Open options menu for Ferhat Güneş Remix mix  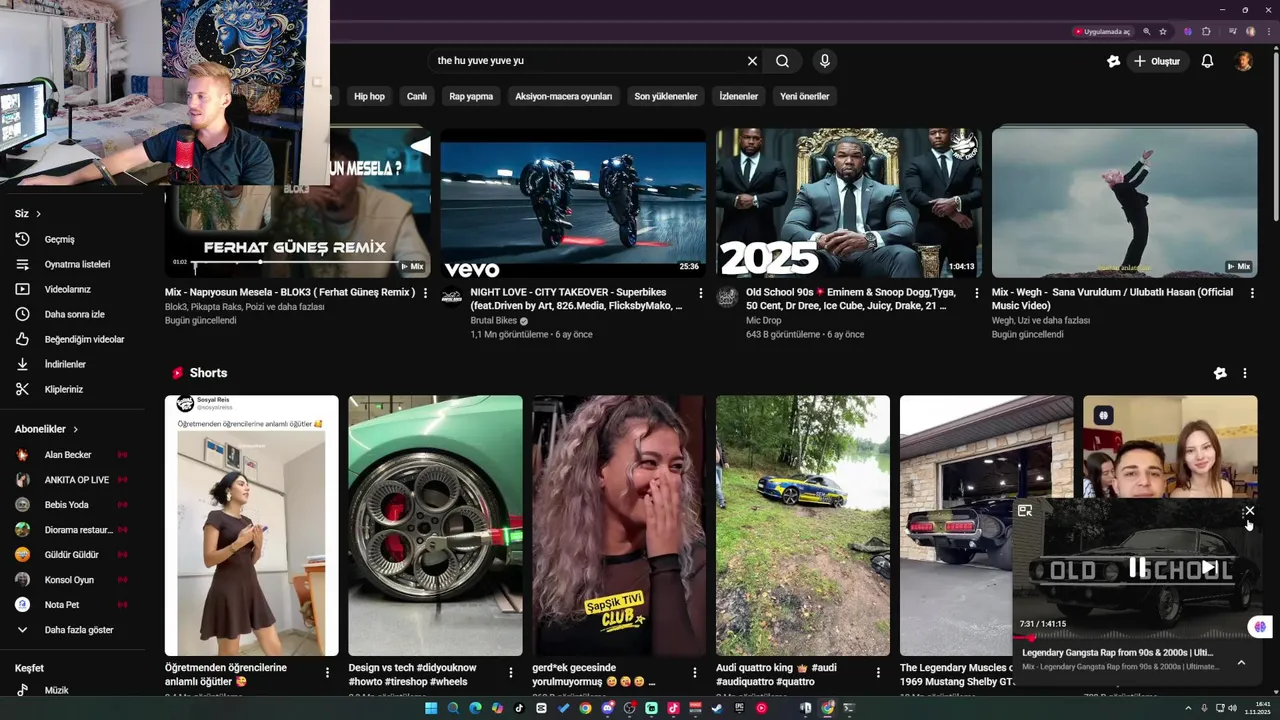(x=425, y=293)
